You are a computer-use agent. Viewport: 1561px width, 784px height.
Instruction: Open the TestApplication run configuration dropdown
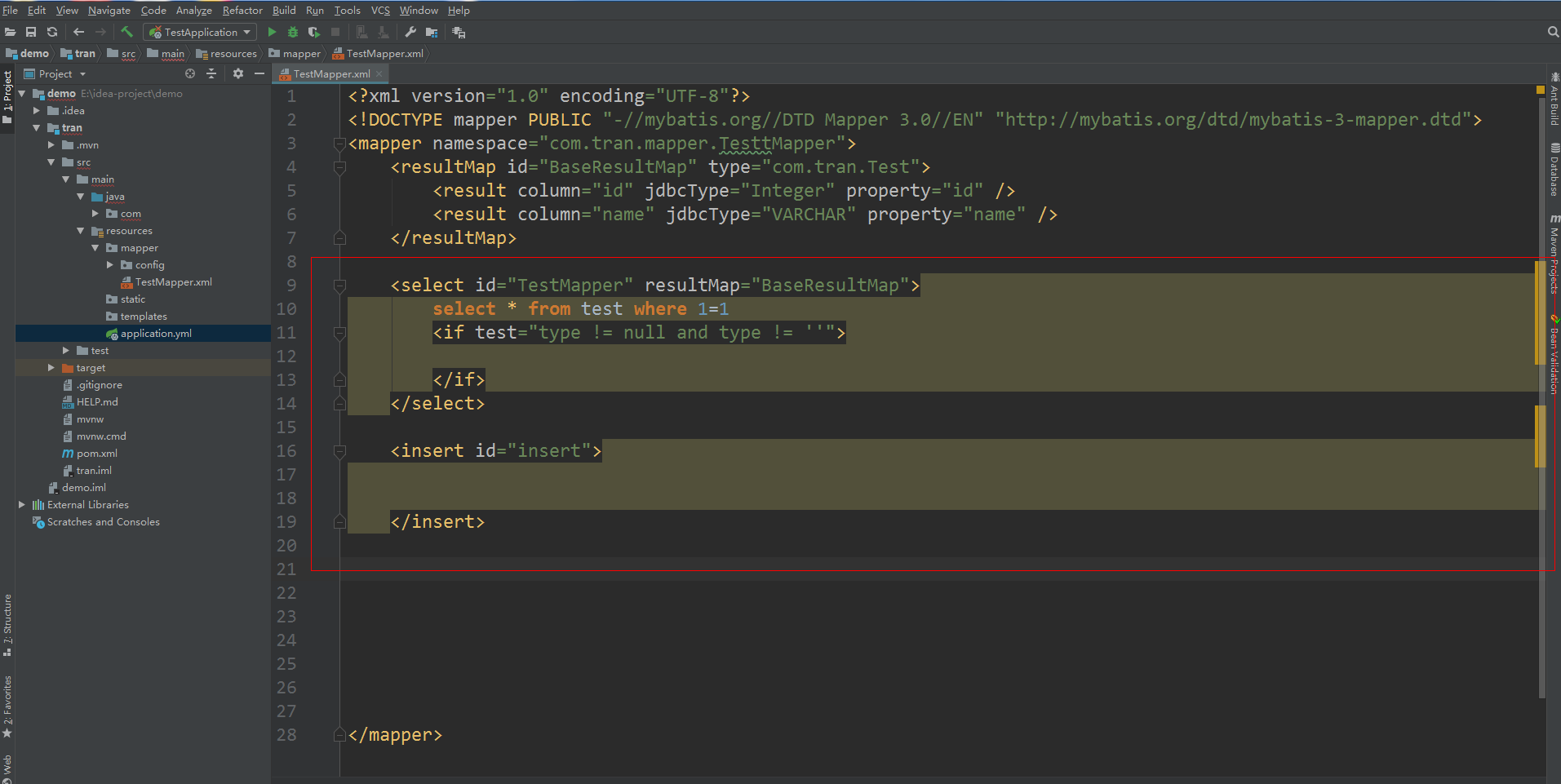201,32
